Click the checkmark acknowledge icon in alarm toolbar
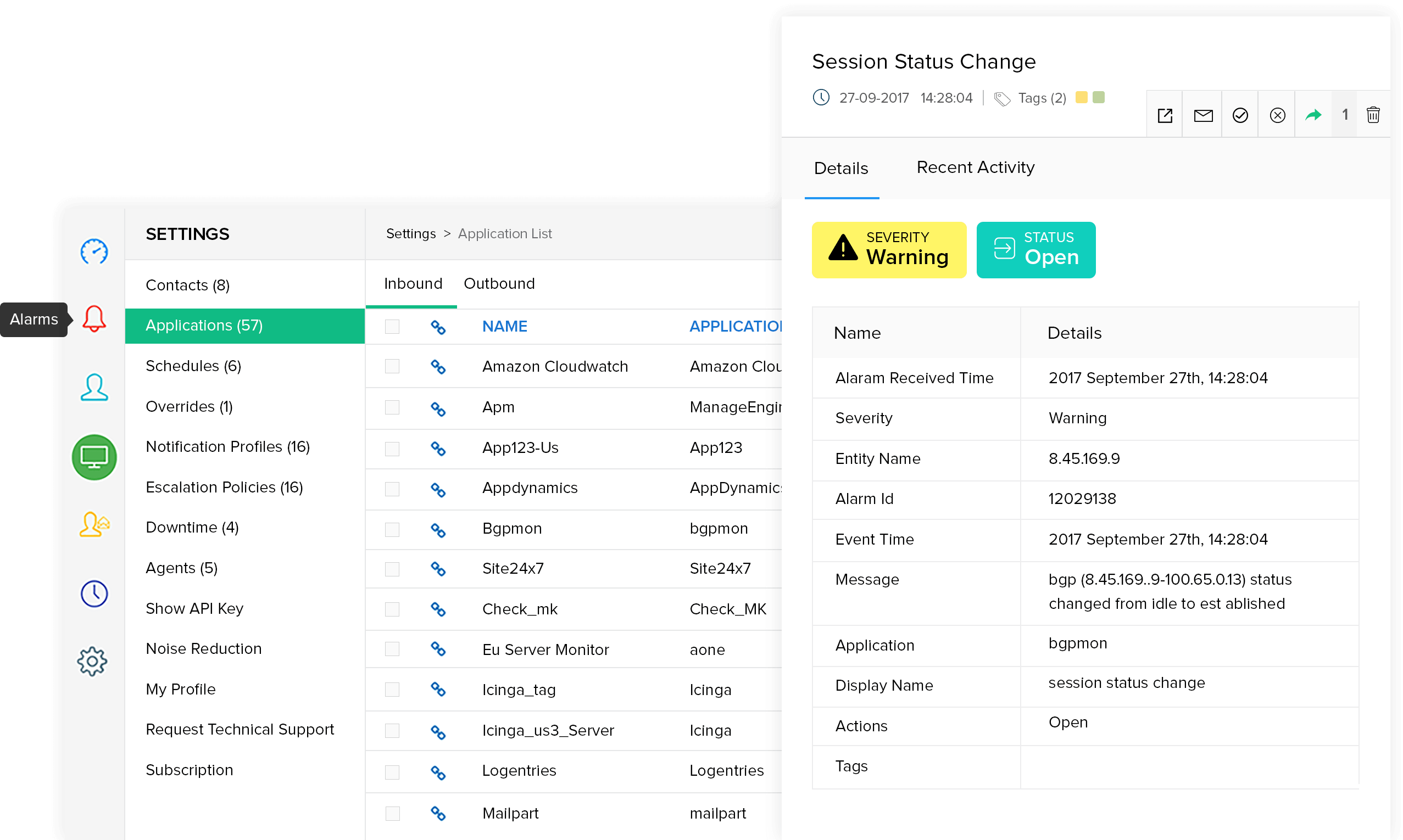 1240,115
